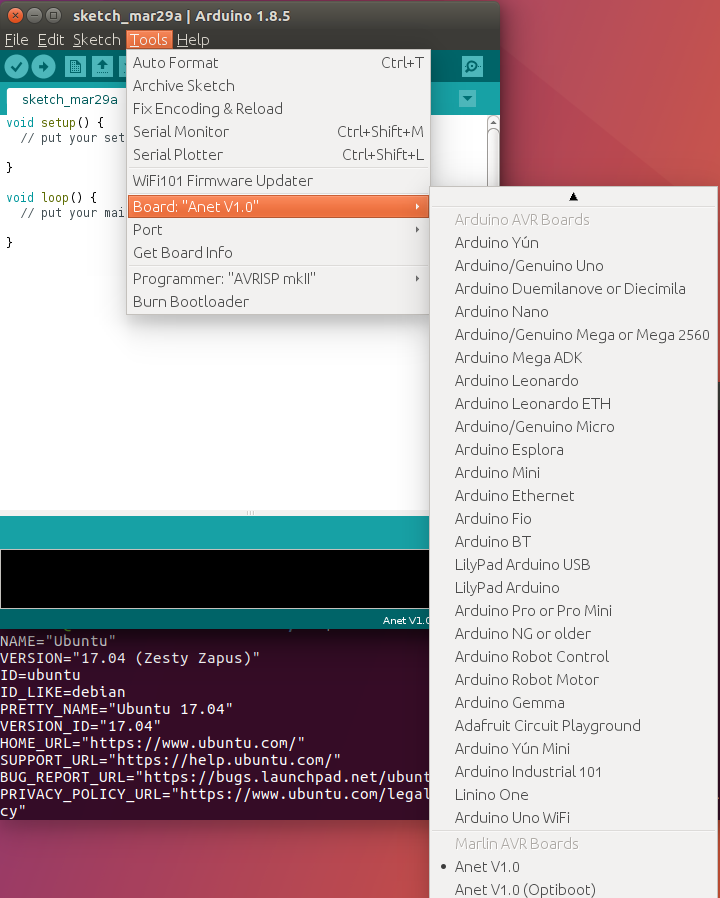This screenshot has height=898, width=720.
Task: Click the New sketch toolbar icon
Action: coord(75,67)
